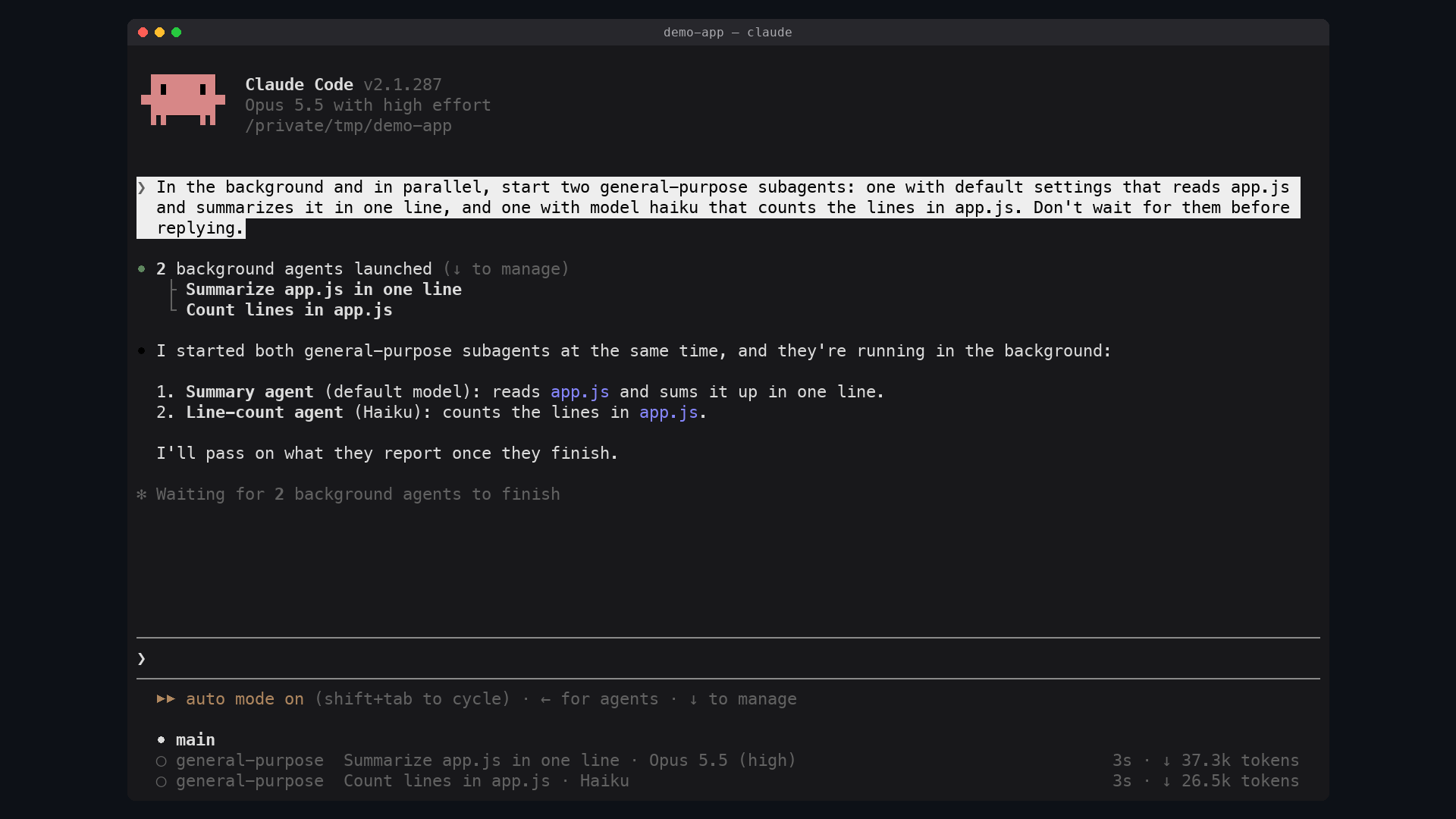Click the 'Opus 5.5 (high)' model label
Image resolution: width=1456 pixels, height=819 pixels.
point(723,761)
